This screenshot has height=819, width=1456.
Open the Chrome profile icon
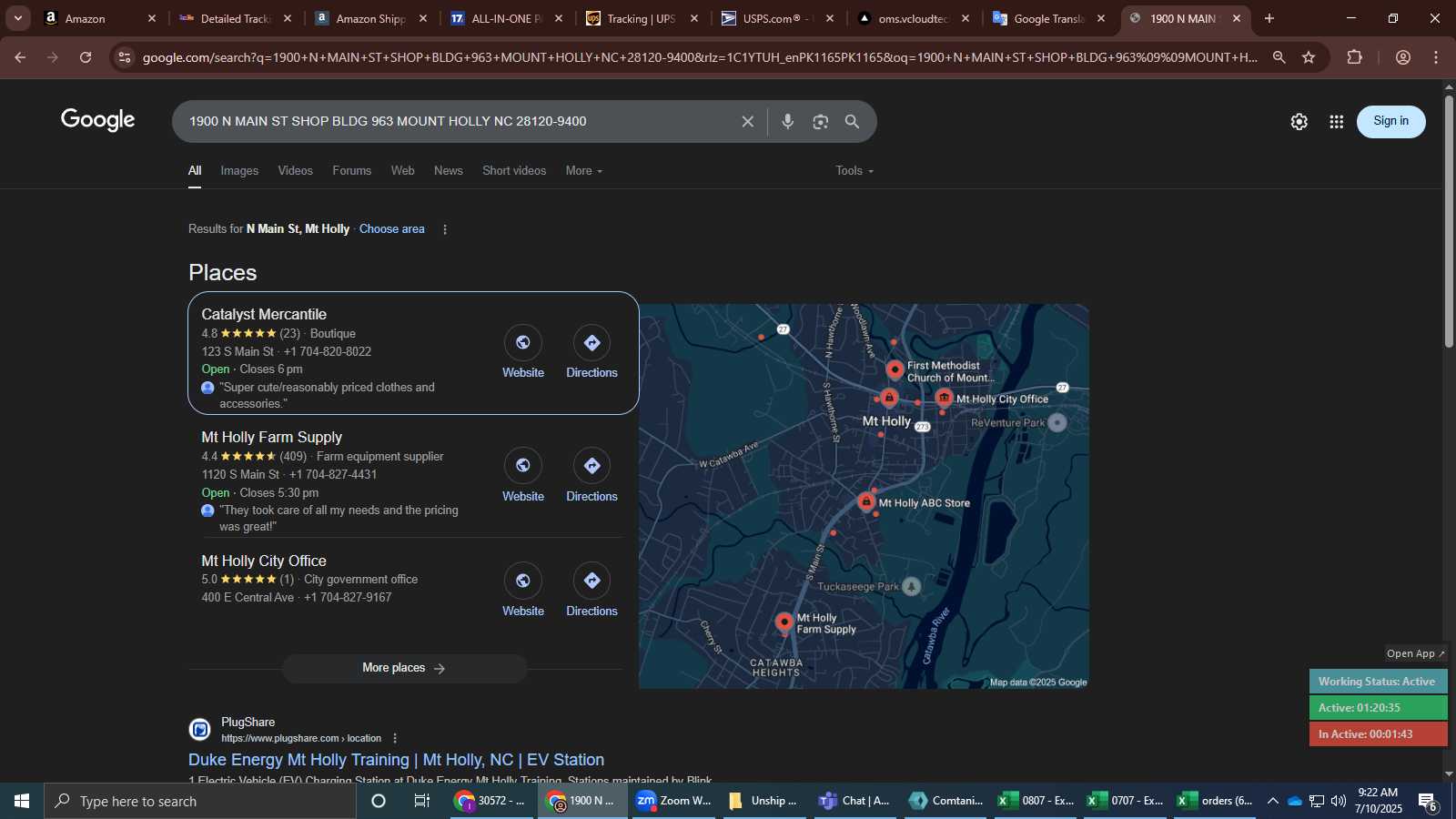pyautogui.click(x=1403, y=57)
